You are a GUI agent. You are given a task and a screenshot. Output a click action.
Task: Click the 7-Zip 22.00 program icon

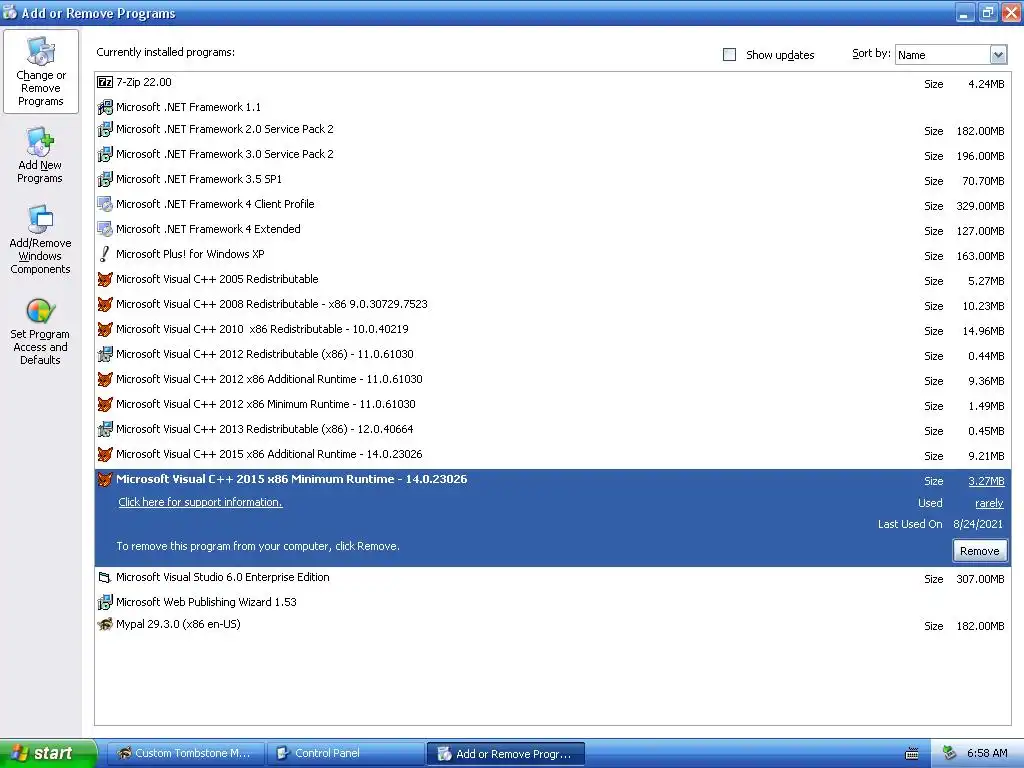[104, 82]
